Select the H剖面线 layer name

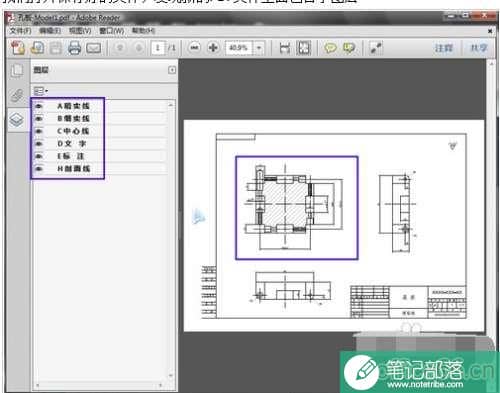point(74,169)
